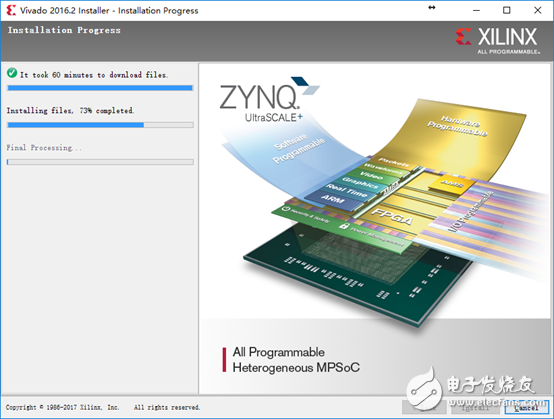Viewport: 554px width, 419px height.
Task: Click the greyed-out Install button
Action: [476, 408]
